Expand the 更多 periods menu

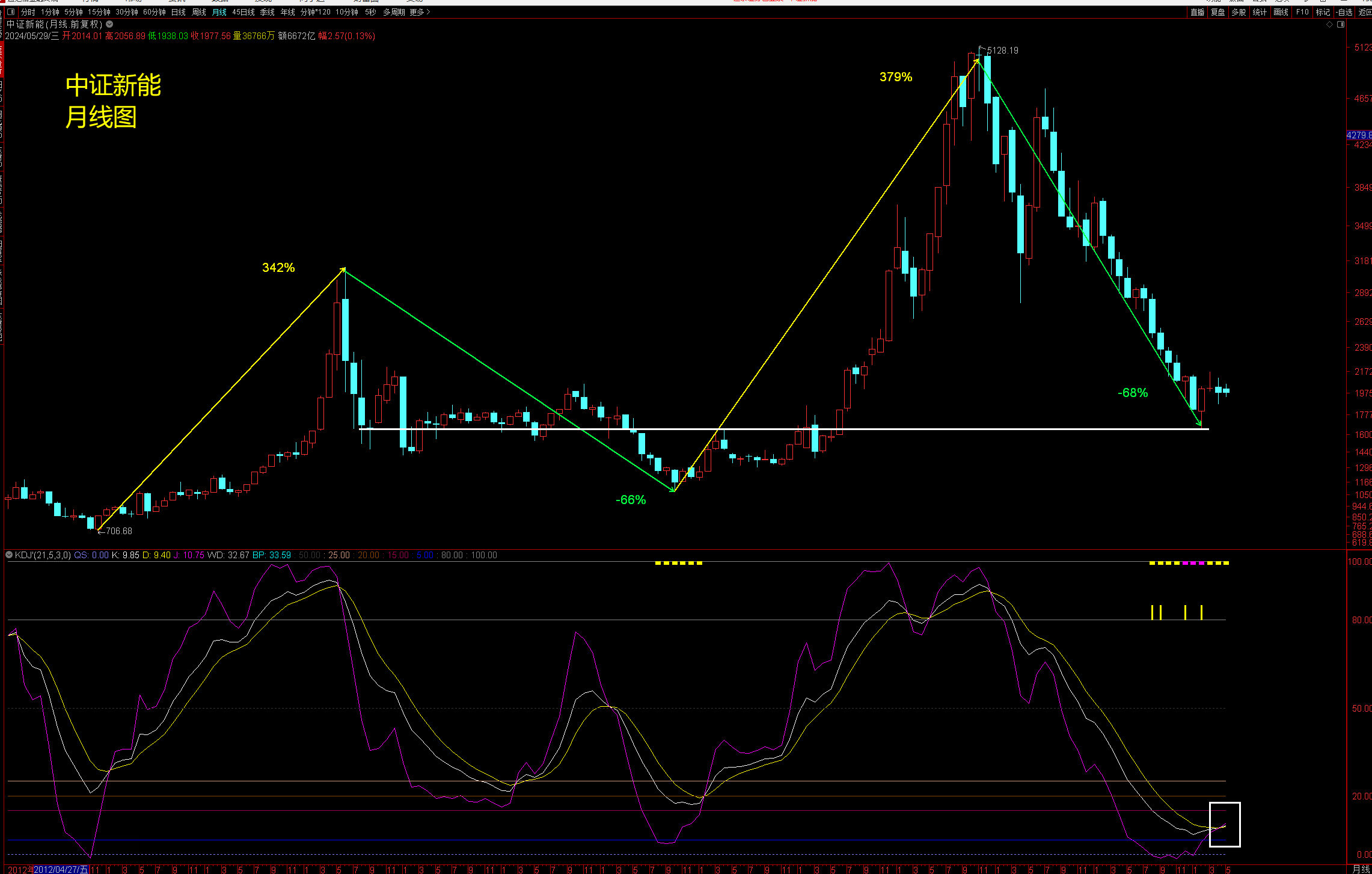point(420,12)
